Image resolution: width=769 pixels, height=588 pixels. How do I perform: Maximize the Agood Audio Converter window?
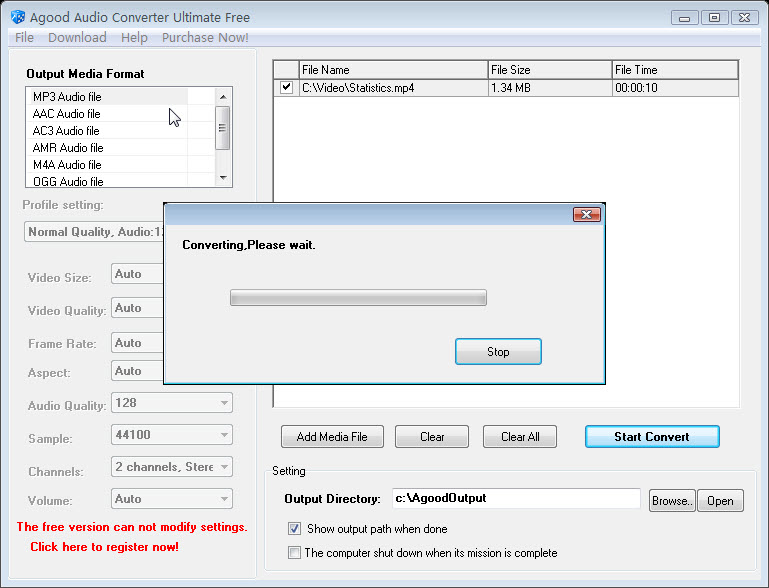(x=715, y=18)
